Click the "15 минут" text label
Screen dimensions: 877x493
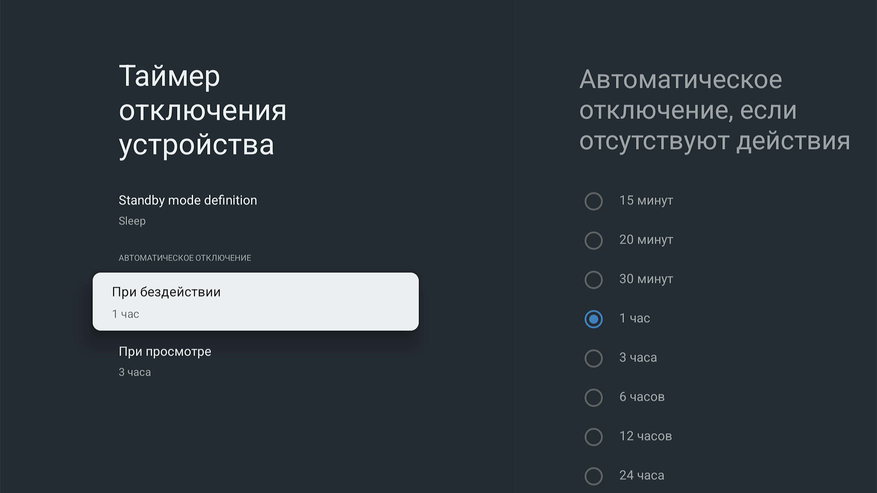click(x=646, y=201)
